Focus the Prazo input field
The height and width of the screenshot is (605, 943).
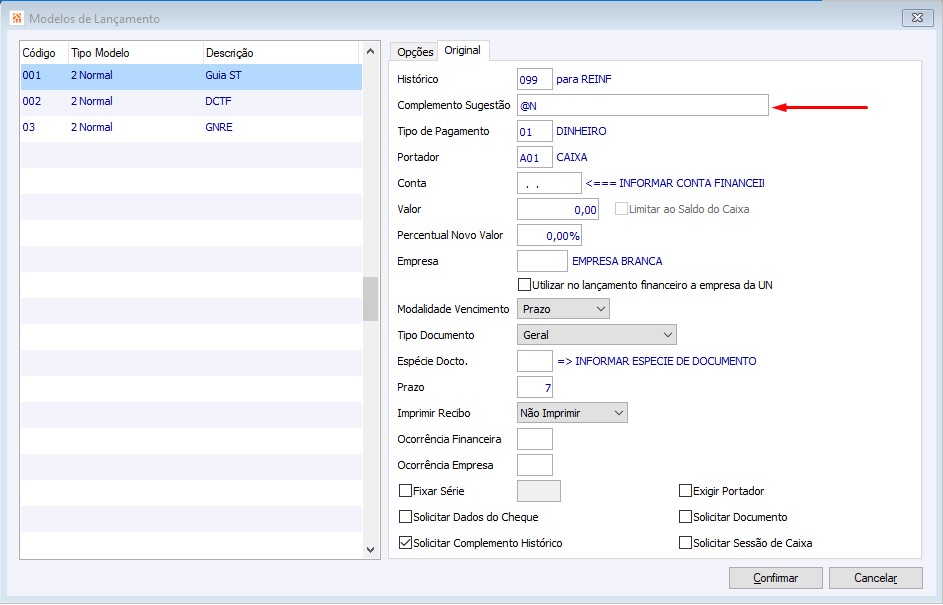(x=535, y=387)
